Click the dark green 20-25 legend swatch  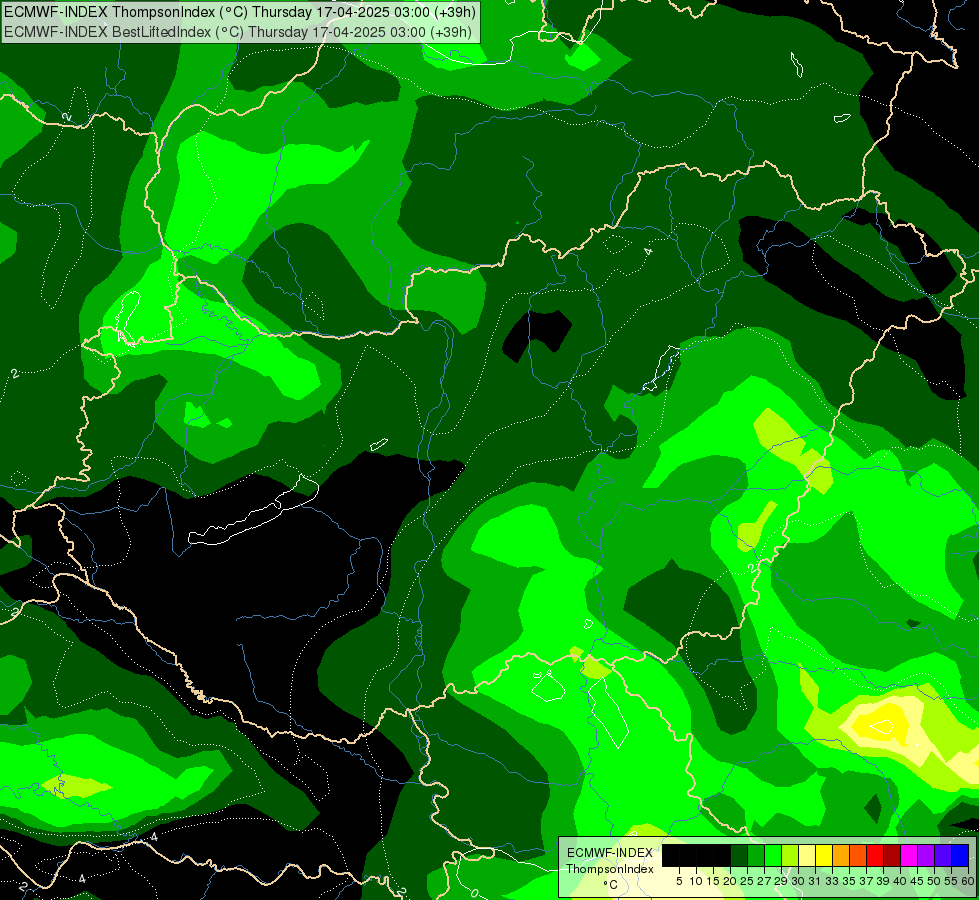point(739,855)
